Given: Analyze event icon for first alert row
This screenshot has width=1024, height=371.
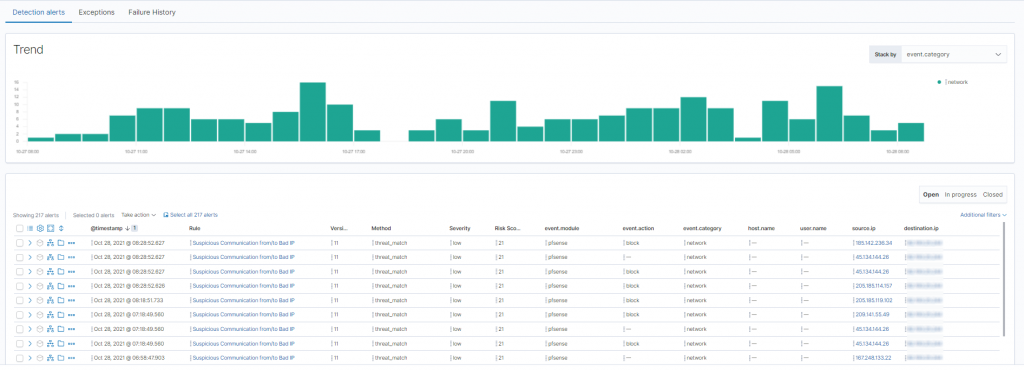Looking at the screenshot, I should [x=50, y=242].
